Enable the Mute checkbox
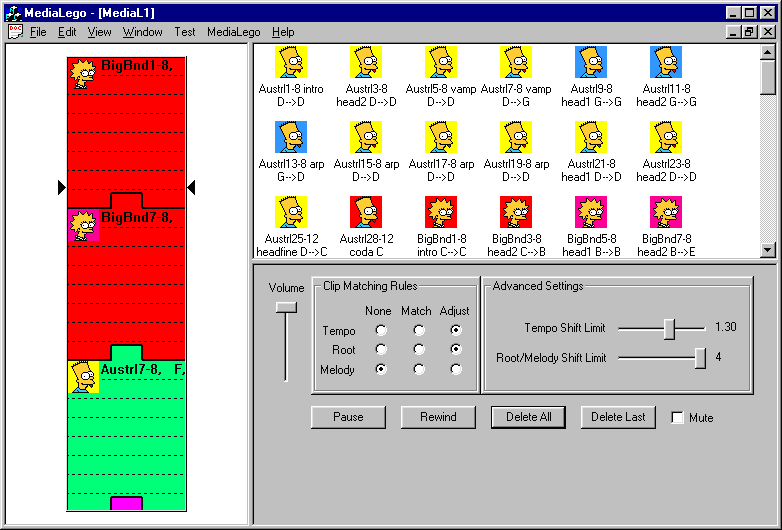 pyautogui.click(x=677, y=417)
